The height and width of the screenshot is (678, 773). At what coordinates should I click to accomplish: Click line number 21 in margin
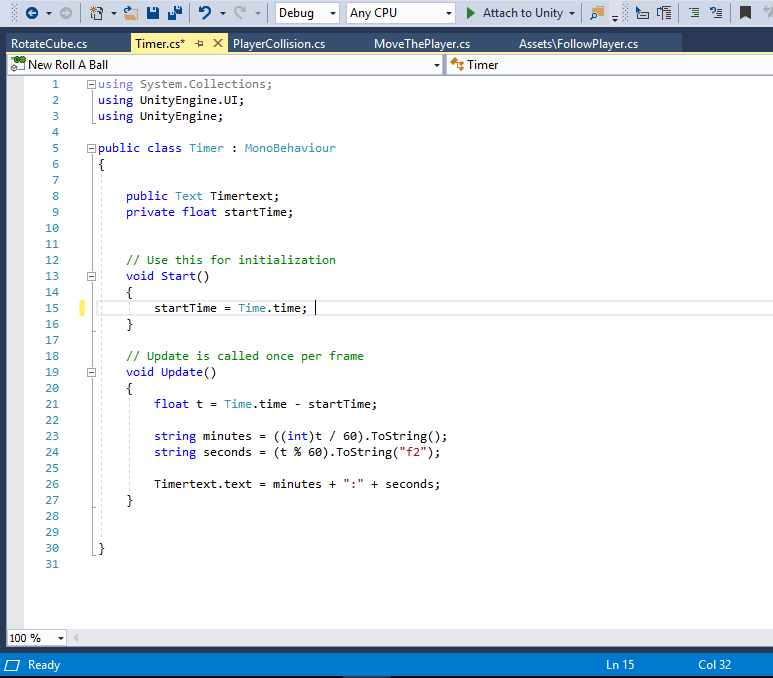[x=52, y=404]
